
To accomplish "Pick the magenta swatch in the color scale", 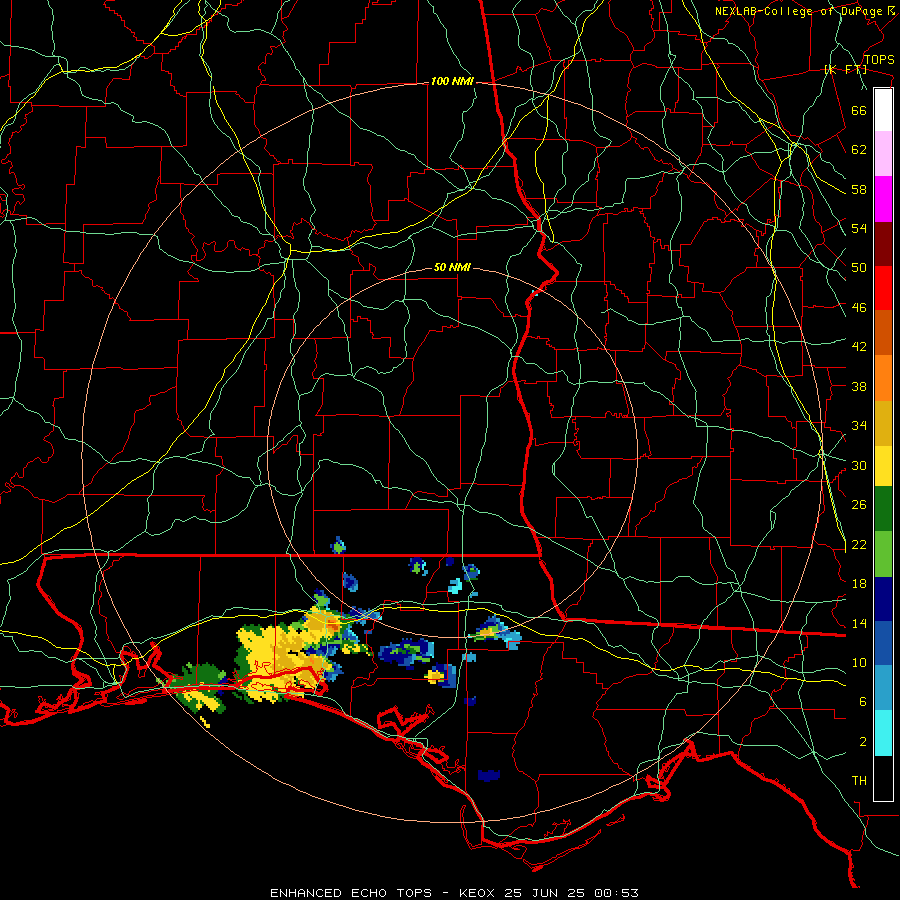I will click(x=883, y=199).
